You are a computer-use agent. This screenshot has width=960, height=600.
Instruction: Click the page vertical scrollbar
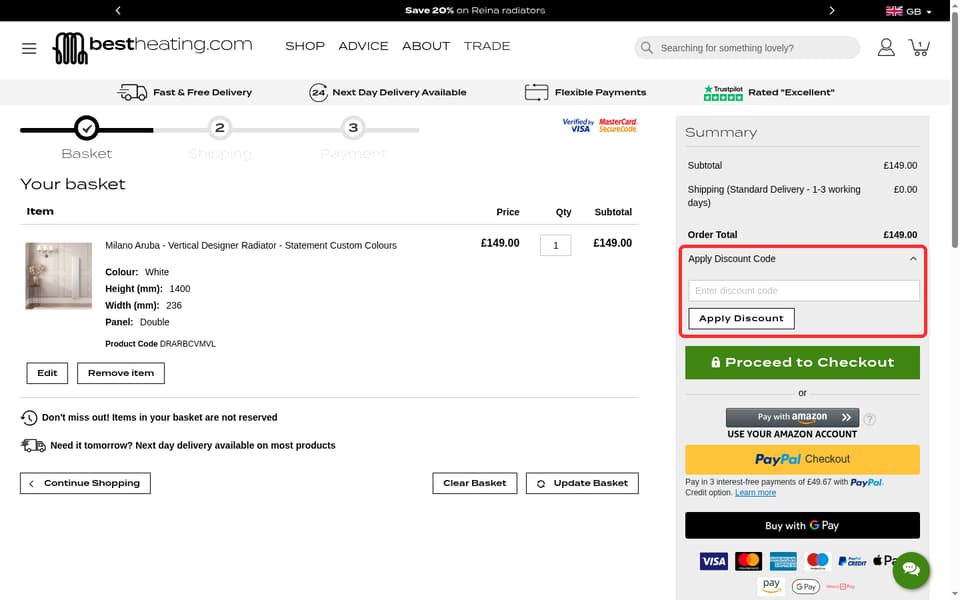click(x=954, y=129)
